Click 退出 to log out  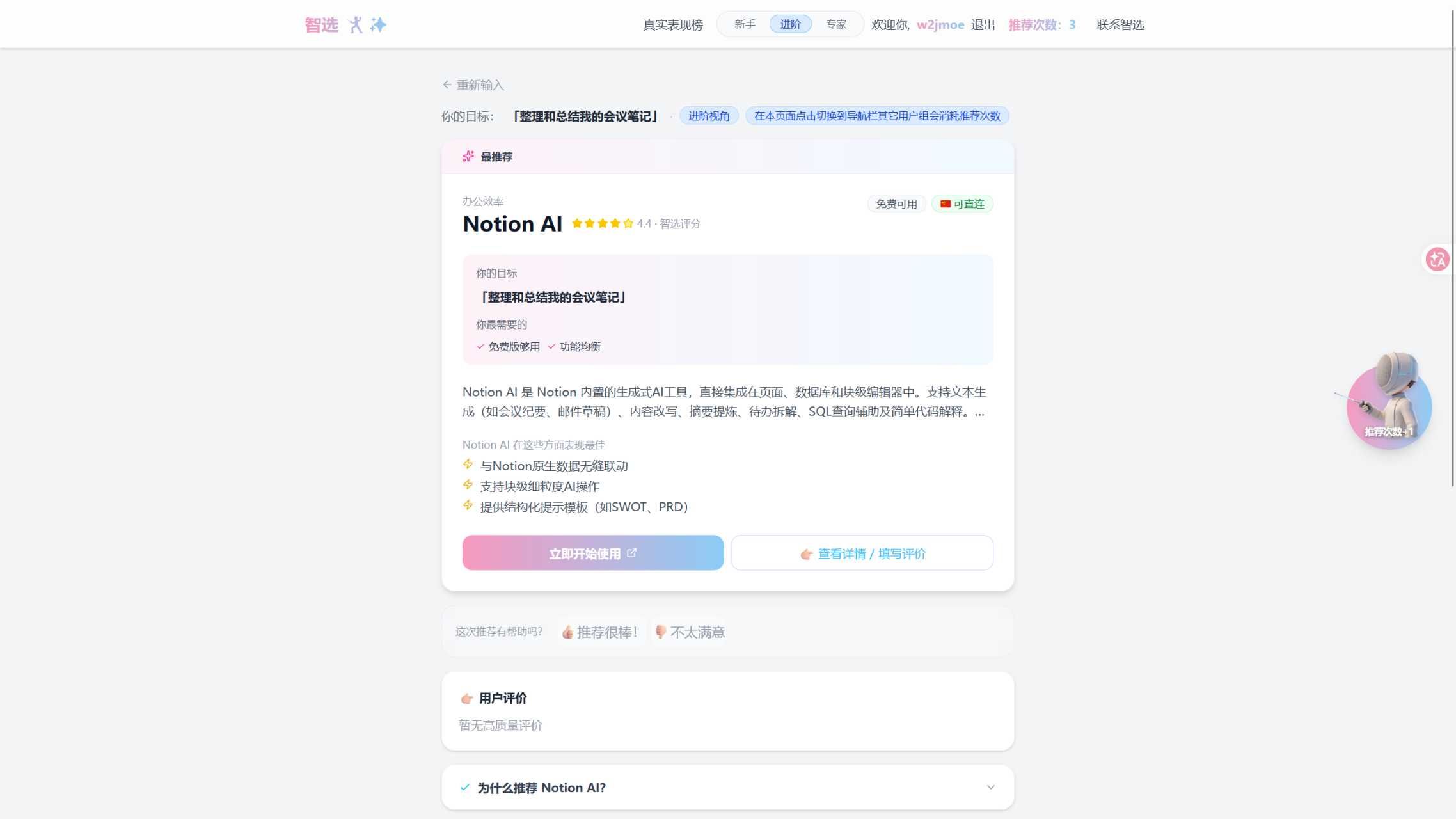[x=983, y=25]
